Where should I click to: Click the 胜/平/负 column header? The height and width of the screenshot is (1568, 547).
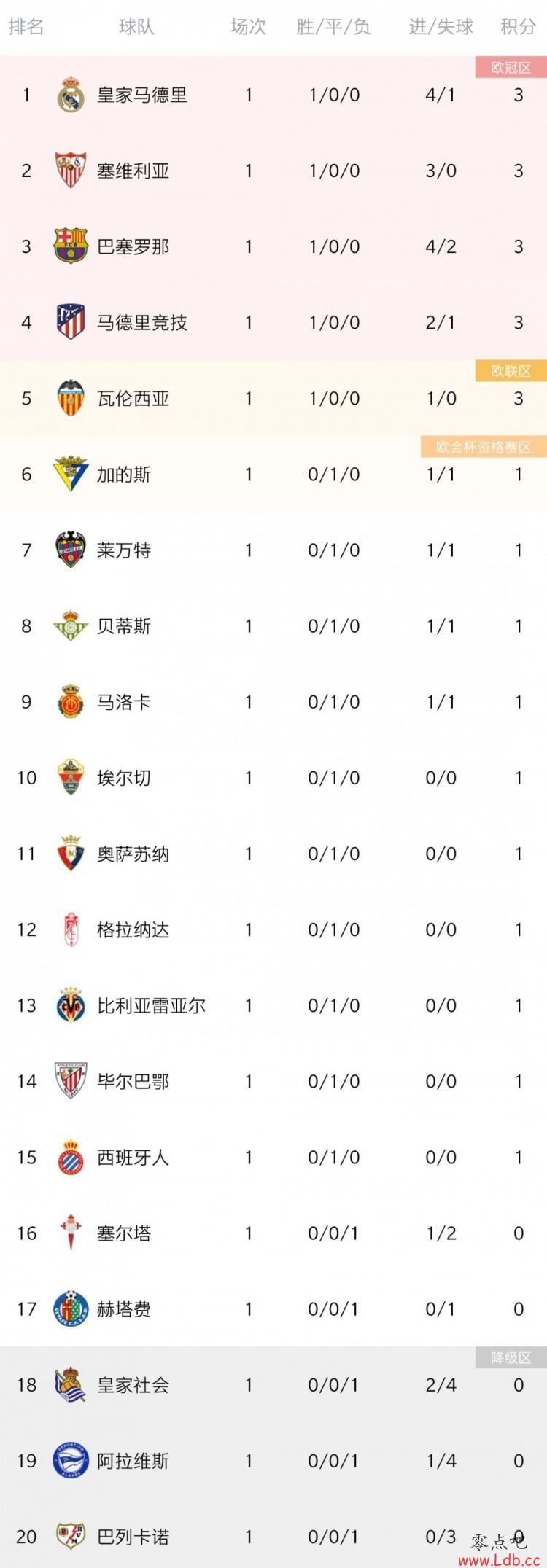coord(333,28)
